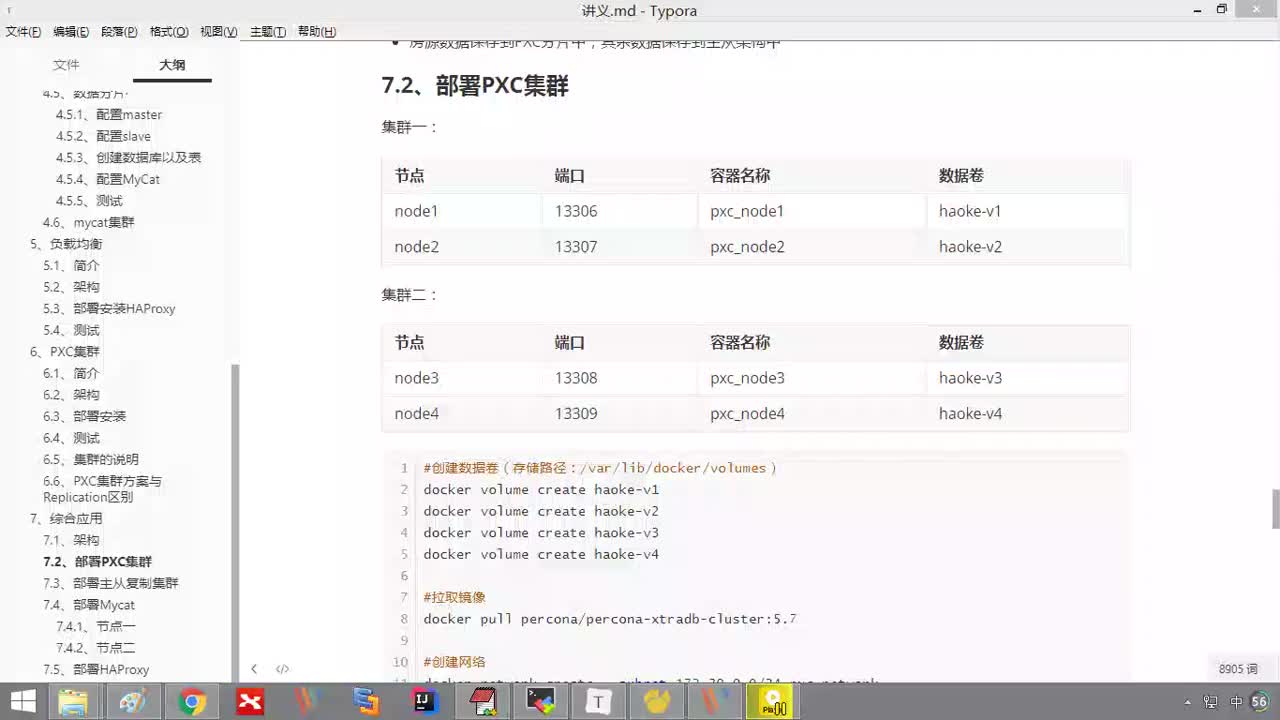This screenshot has width=1280, height=720.
Task: Click table cell 13307
Action: pos(576,247)
